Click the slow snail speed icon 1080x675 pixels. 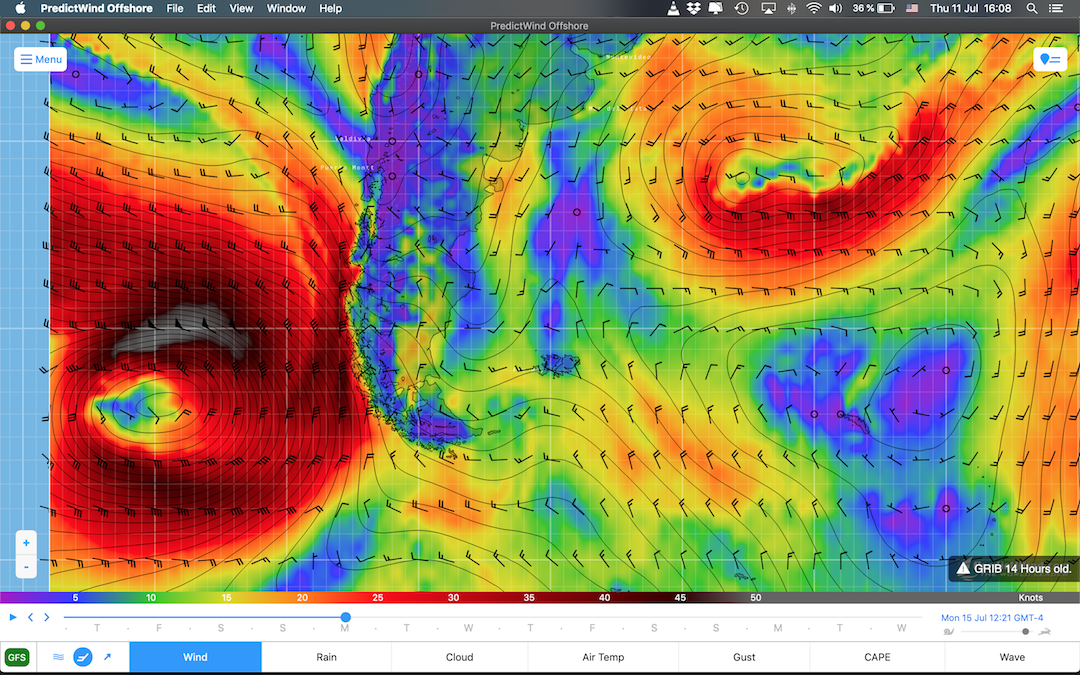tap(948, 632)
